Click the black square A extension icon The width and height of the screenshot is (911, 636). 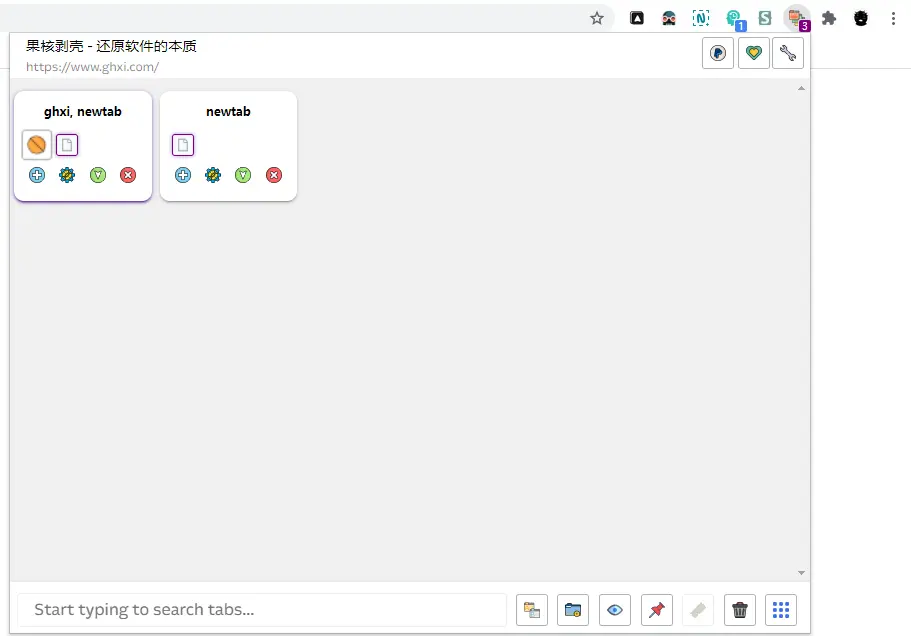point(637,18)
